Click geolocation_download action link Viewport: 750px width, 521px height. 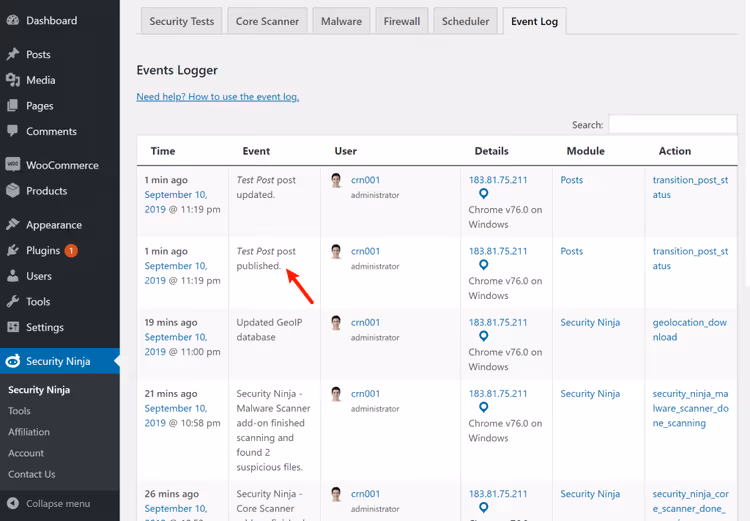coord(690,330)
